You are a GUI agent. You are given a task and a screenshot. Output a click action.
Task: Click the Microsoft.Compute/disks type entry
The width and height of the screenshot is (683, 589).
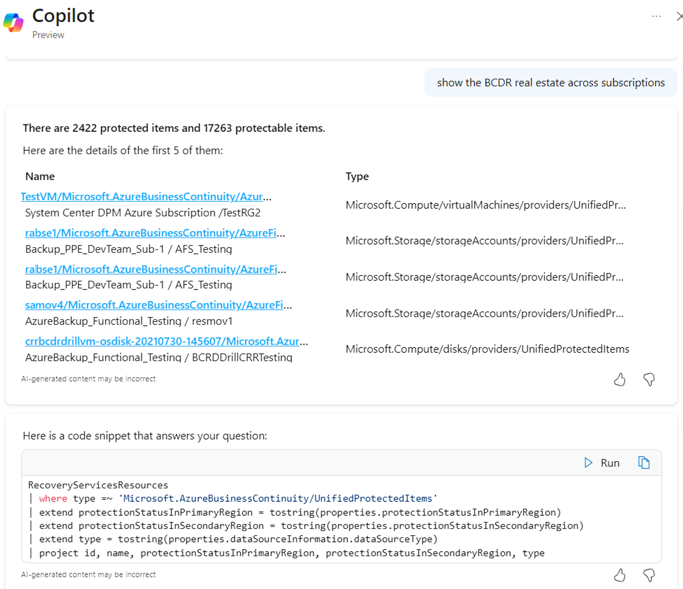pos(487,348)
